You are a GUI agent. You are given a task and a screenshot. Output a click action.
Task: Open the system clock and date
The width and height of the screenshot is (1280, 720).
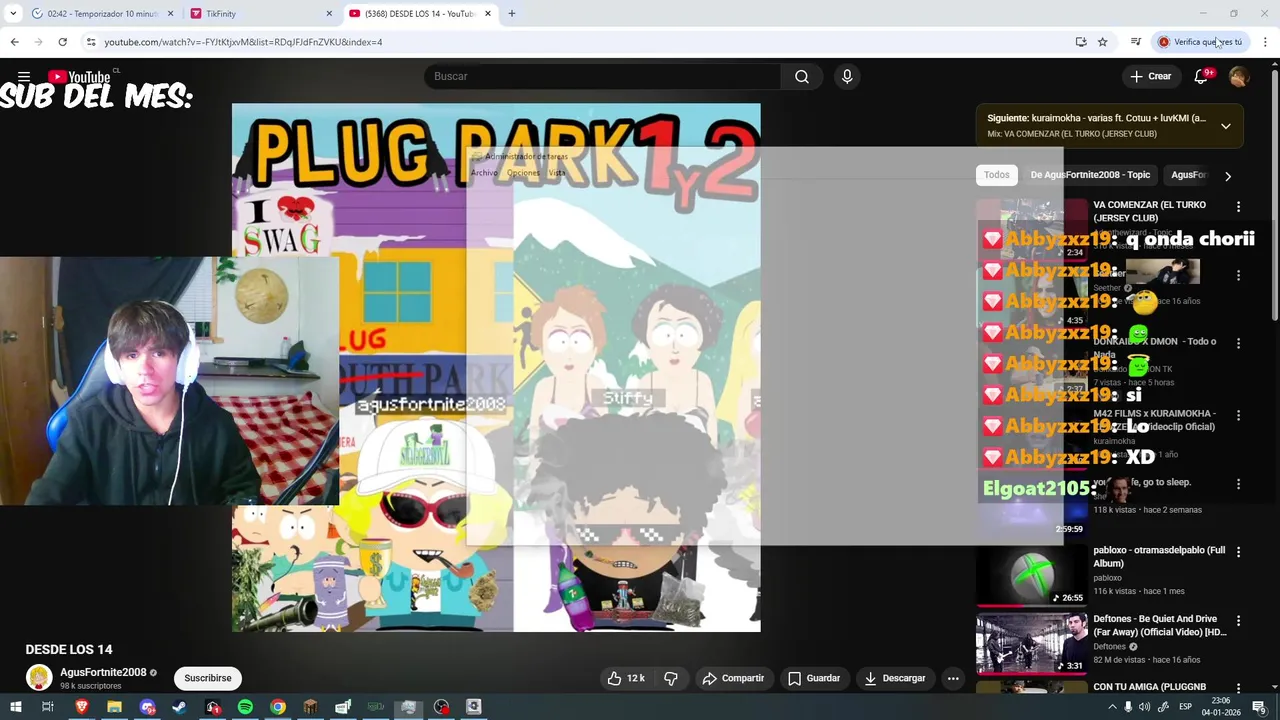(1221, 707)
